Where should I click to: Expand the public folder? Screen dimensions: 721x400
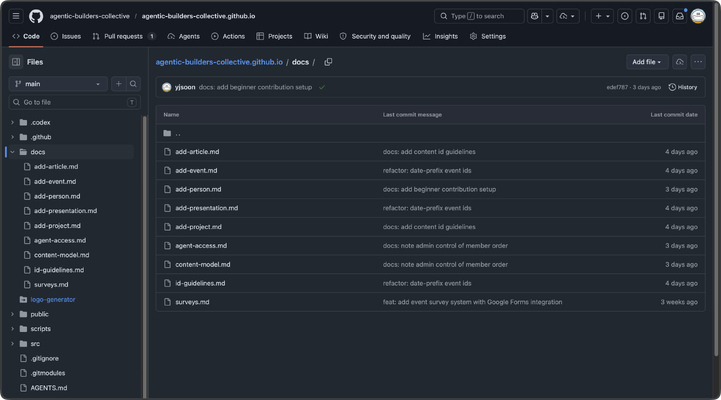click(12, 314)
